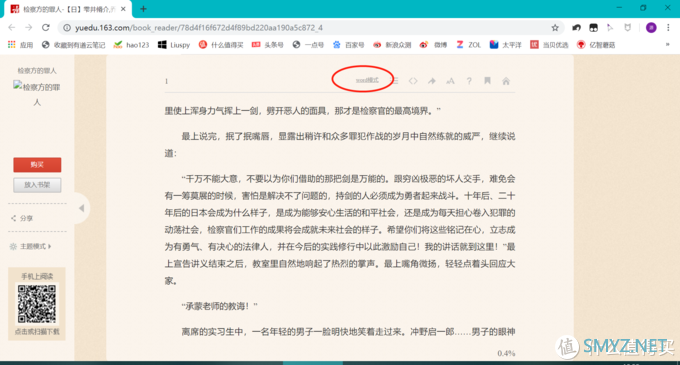Click the code brackets icon in reader toolbar
Screen dimensions: 680x365
[413, 81]
